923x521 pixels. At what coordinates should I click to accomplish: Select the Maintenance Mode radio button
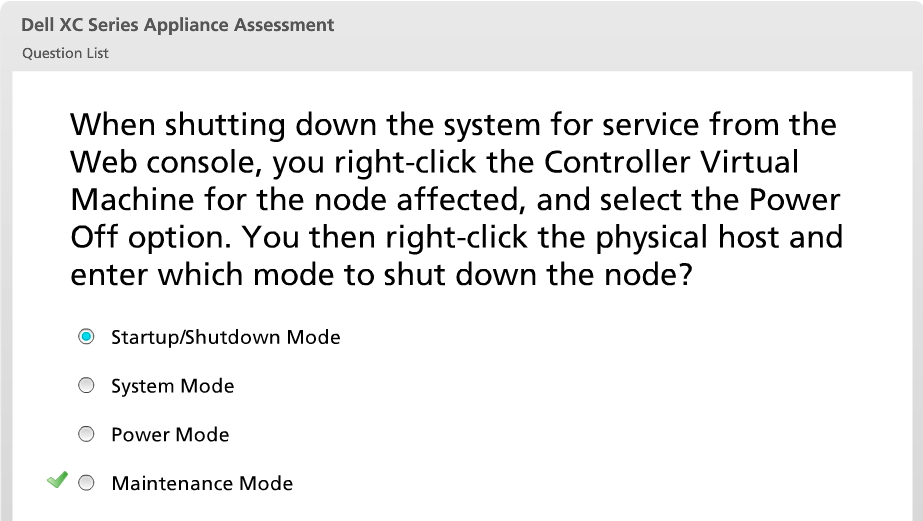87,484
